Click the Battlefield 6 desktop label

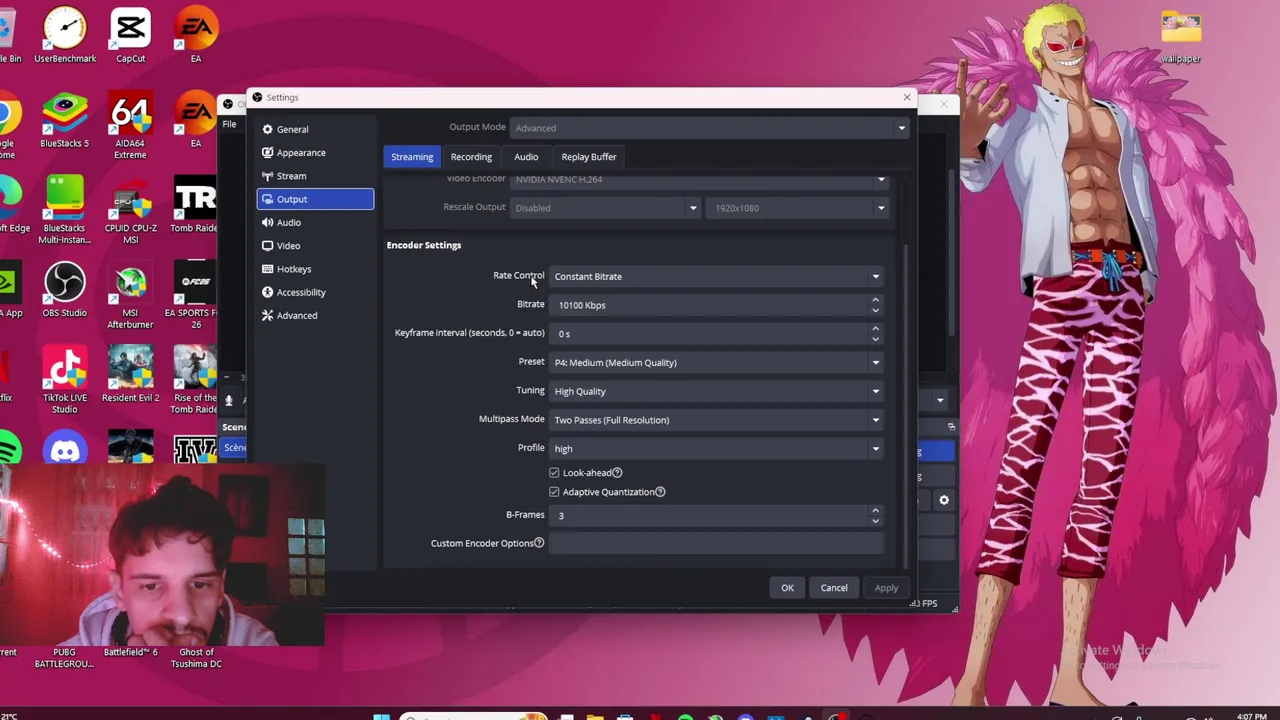(x=131, y=652)
